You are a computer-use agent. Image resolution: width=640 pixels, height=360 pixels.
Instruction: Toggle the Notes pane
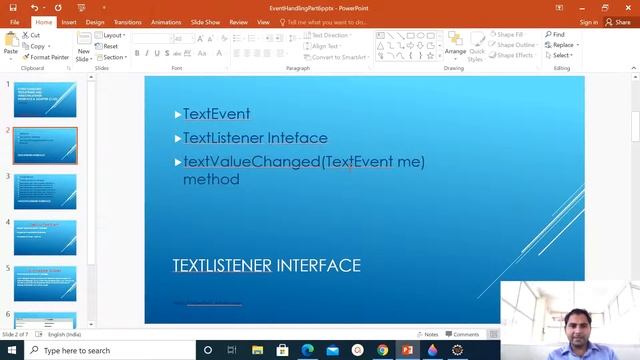(427, 334)
